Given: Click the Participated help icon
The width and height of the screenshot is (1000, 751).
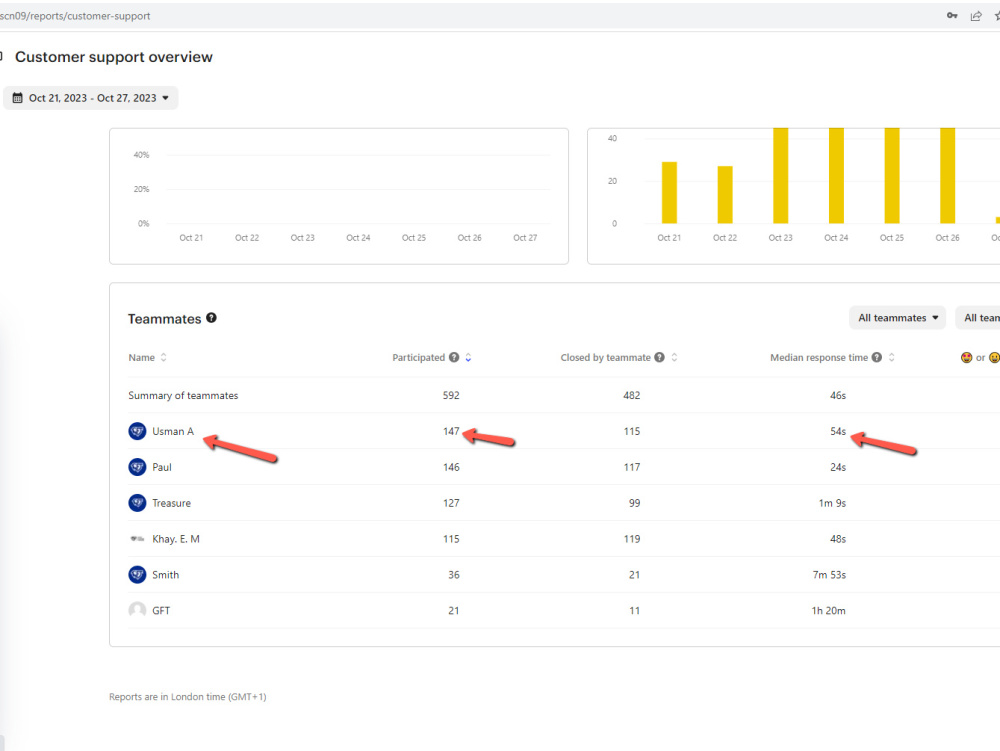Looking at the screenshot, I should 454,357.
